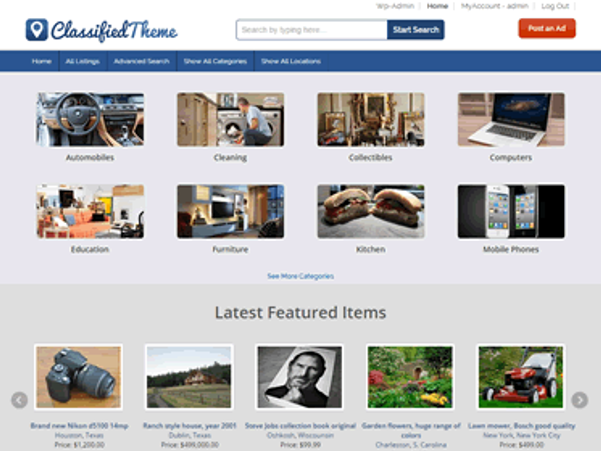Open the Kitchen category sandwich image
Viewport: 601px width, 451px height.
371,212
